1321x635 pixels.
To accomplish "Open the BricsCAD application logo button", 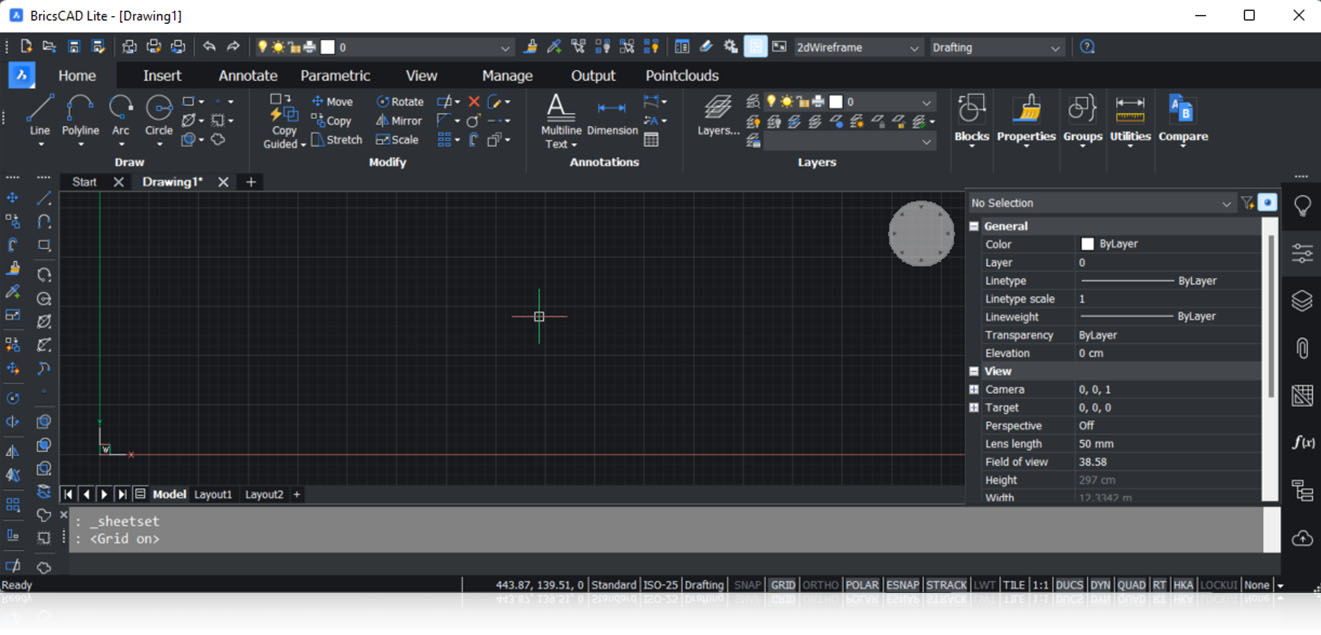I will 21,76.
